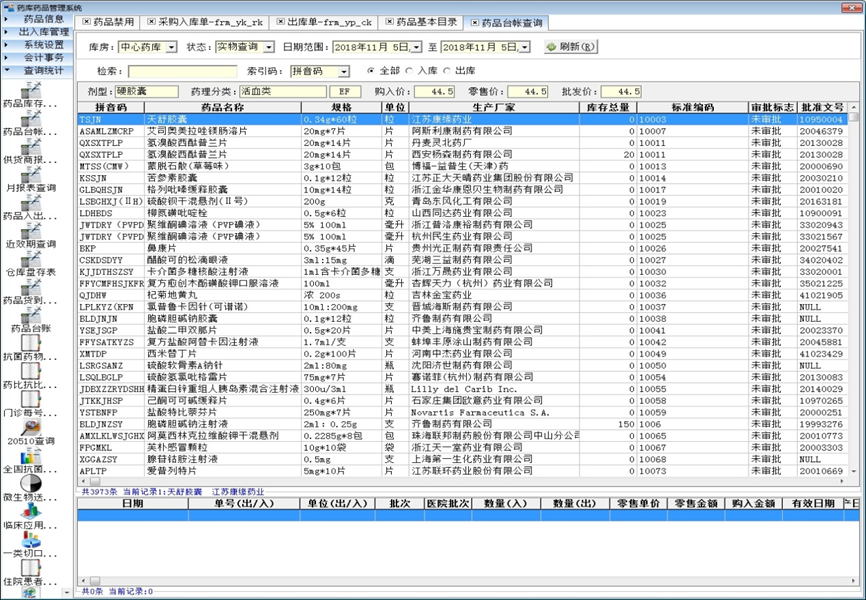Open the 状态 dropdown showing 实物查询
866x600 pixels.
(x=269, y=48)
